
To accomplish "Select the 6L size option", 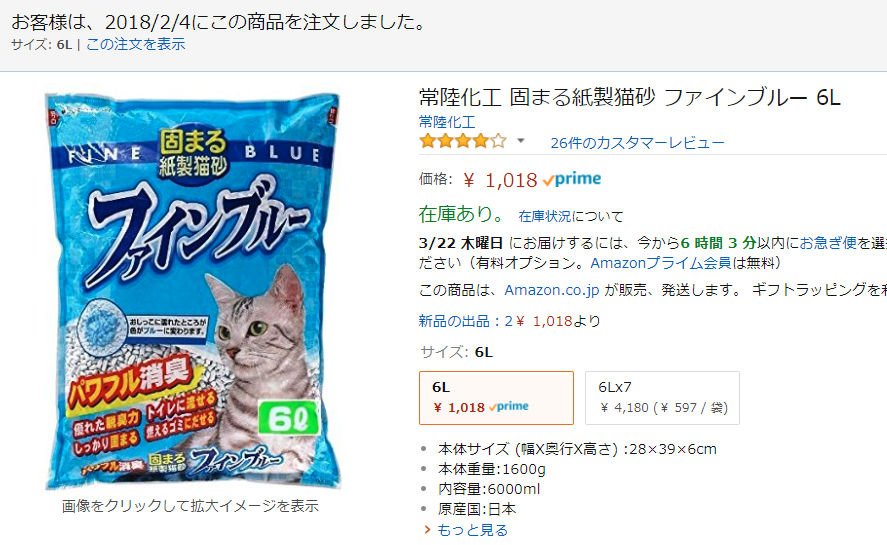I will [x=496, y=397].
